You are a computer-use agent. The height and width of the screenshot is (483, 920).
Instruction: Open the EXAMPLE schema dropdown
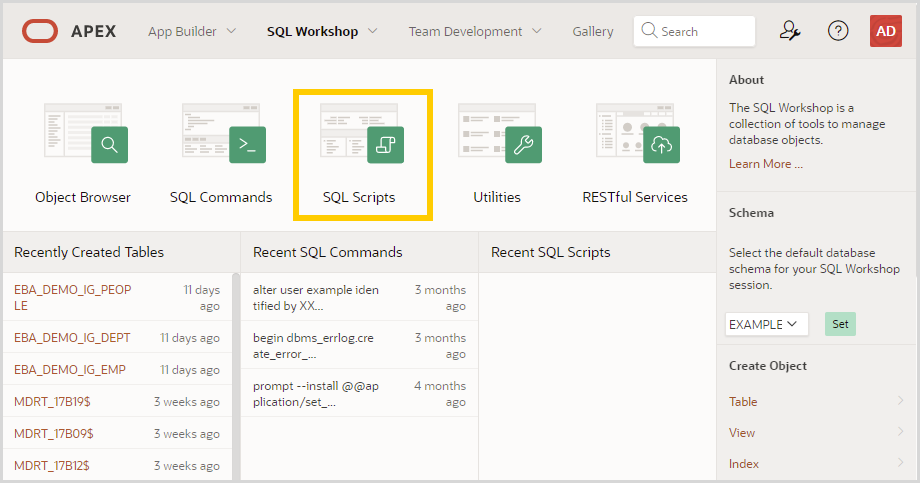(766, 324)
